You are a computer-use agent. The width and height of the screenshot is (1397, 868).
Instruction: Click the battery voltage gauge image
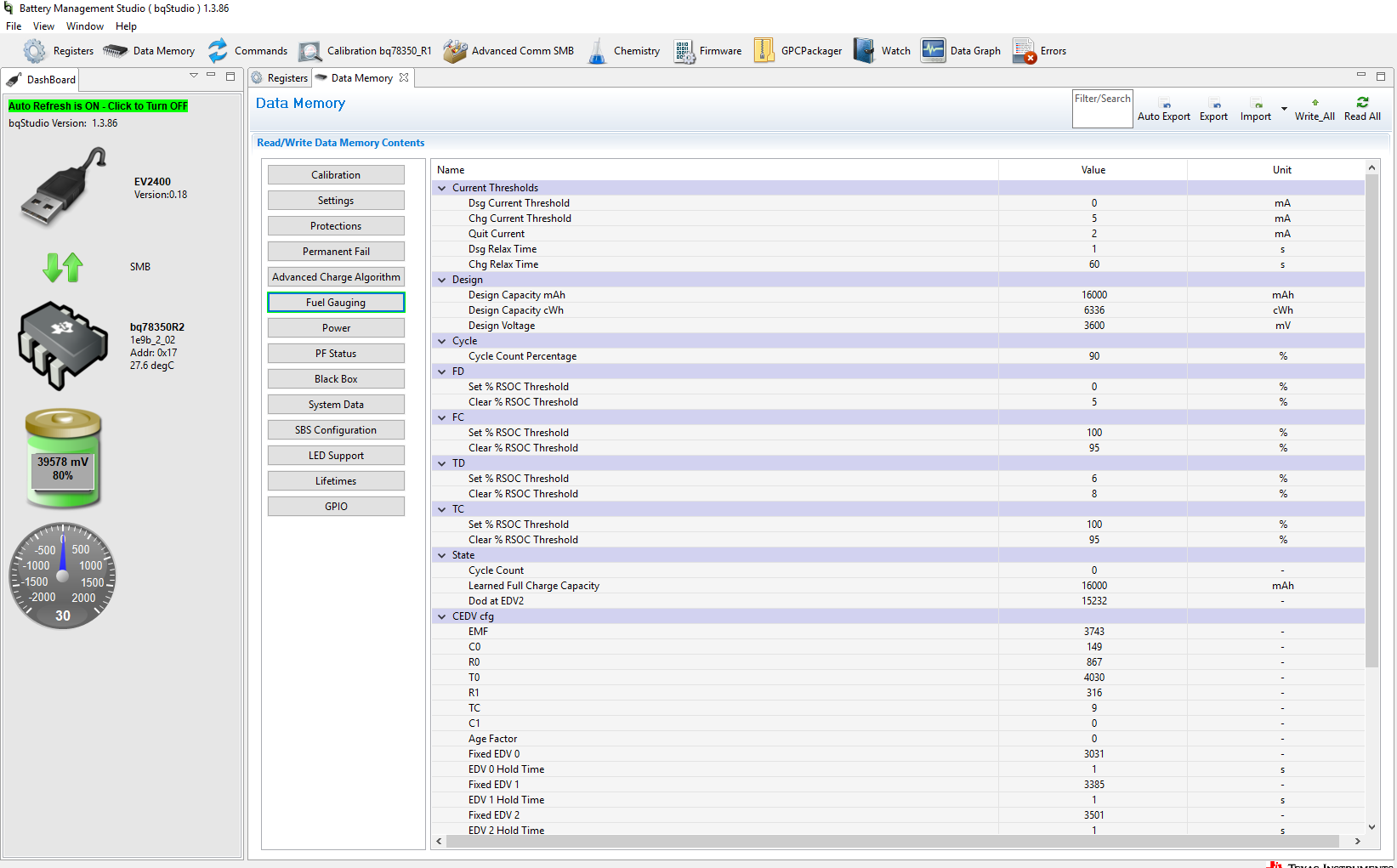coord(63,458)
